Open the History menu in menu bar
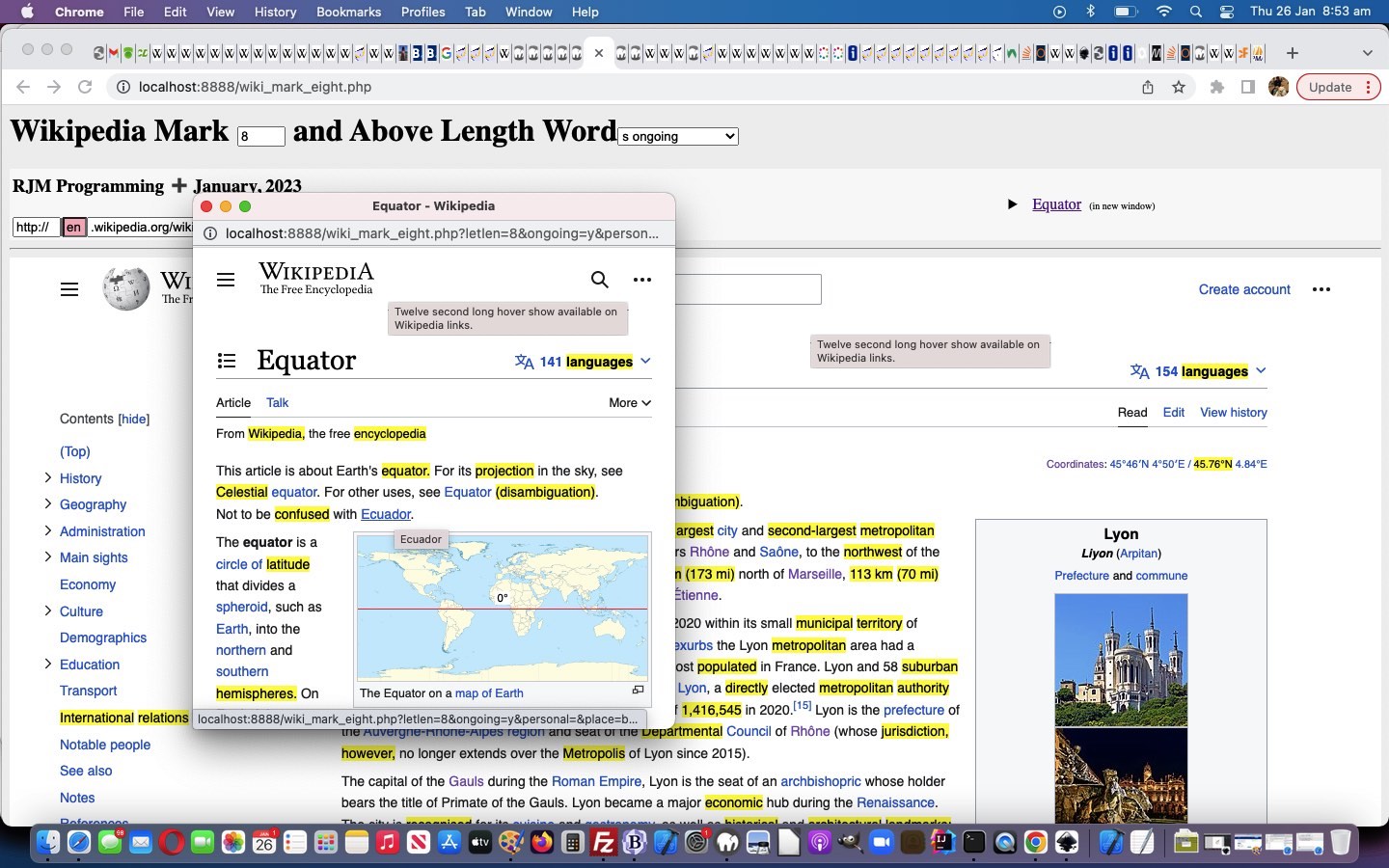Viewport: 1389px width, 868px height. click(275, 12)
